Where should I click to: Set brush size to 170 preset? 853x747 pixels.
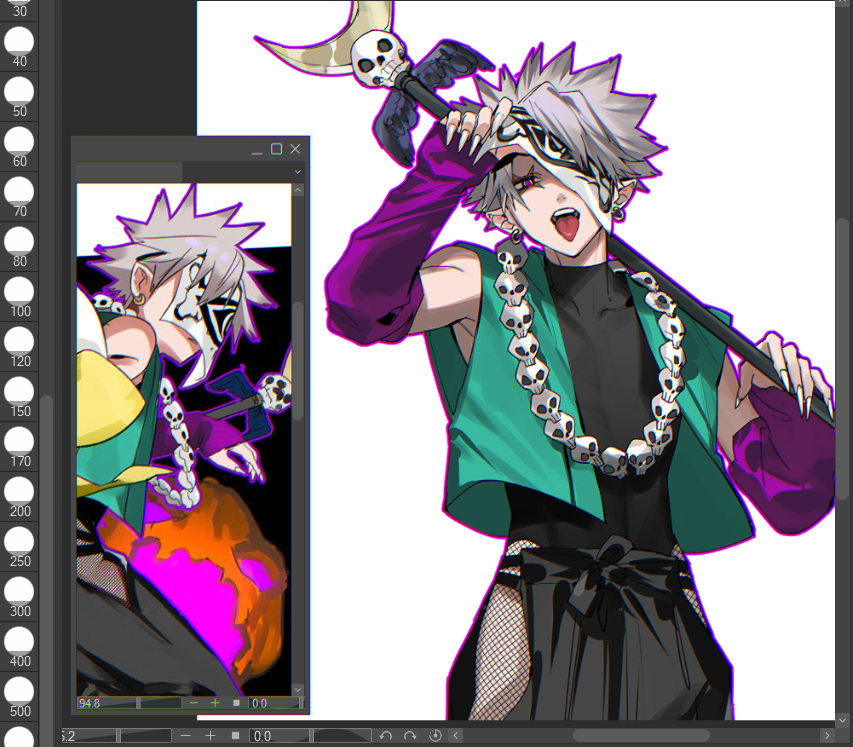click(19, 447)
